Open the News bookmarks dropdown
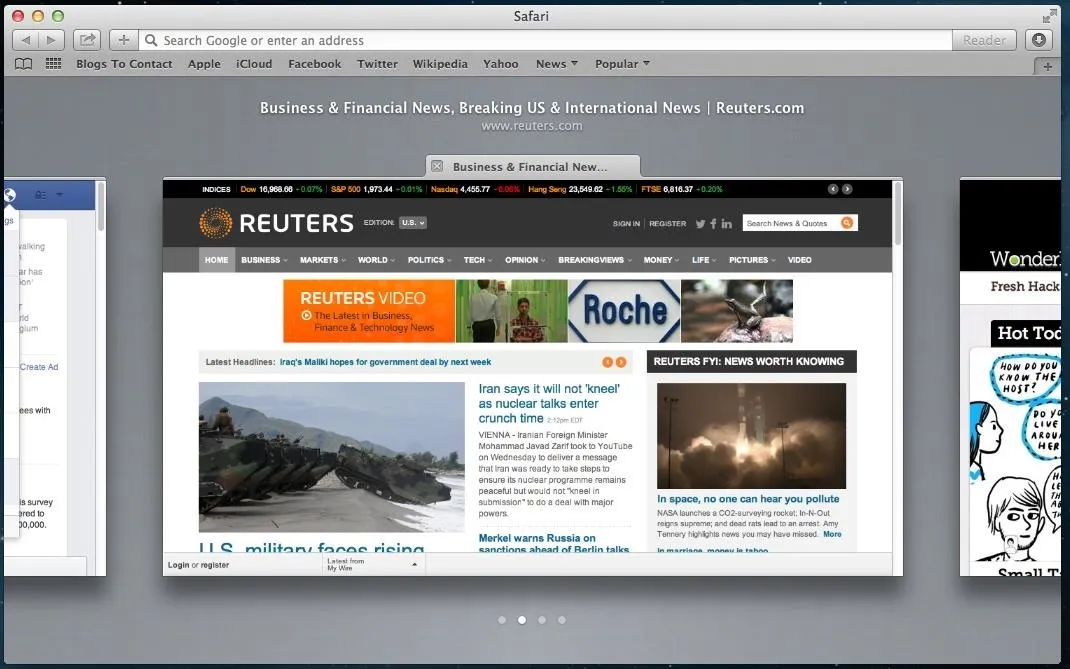The width and height of the screenshot is (1070, 669). point(557,63)
